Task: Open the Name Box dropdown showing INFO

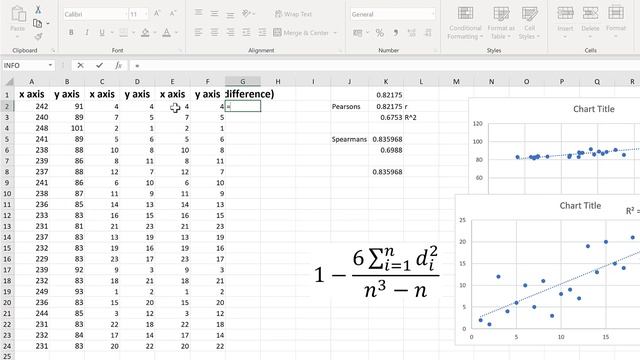Action: point(50,65)
